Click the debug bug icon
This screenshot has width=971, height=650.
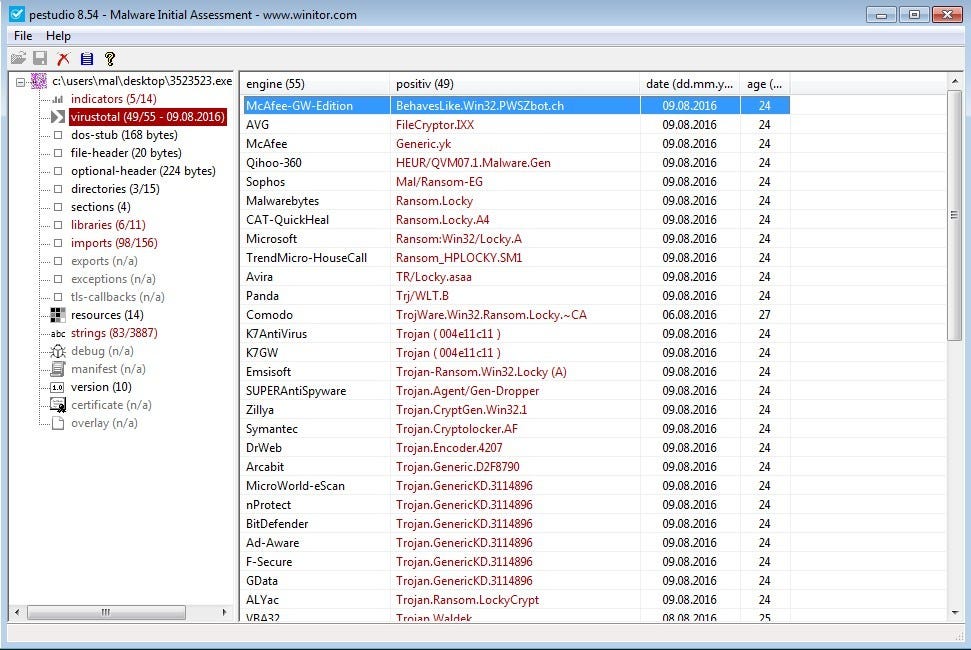click(x=58, y=351)
